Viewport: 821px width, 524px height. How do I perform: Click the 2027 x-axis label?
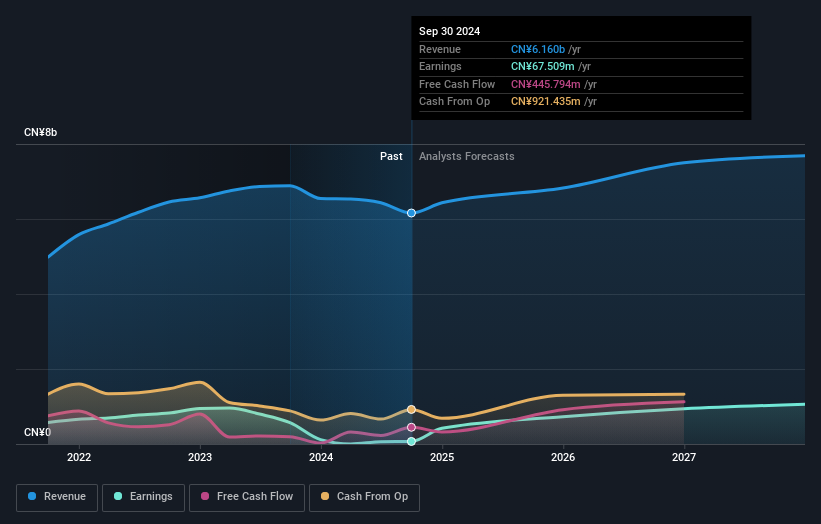[684, 458]
